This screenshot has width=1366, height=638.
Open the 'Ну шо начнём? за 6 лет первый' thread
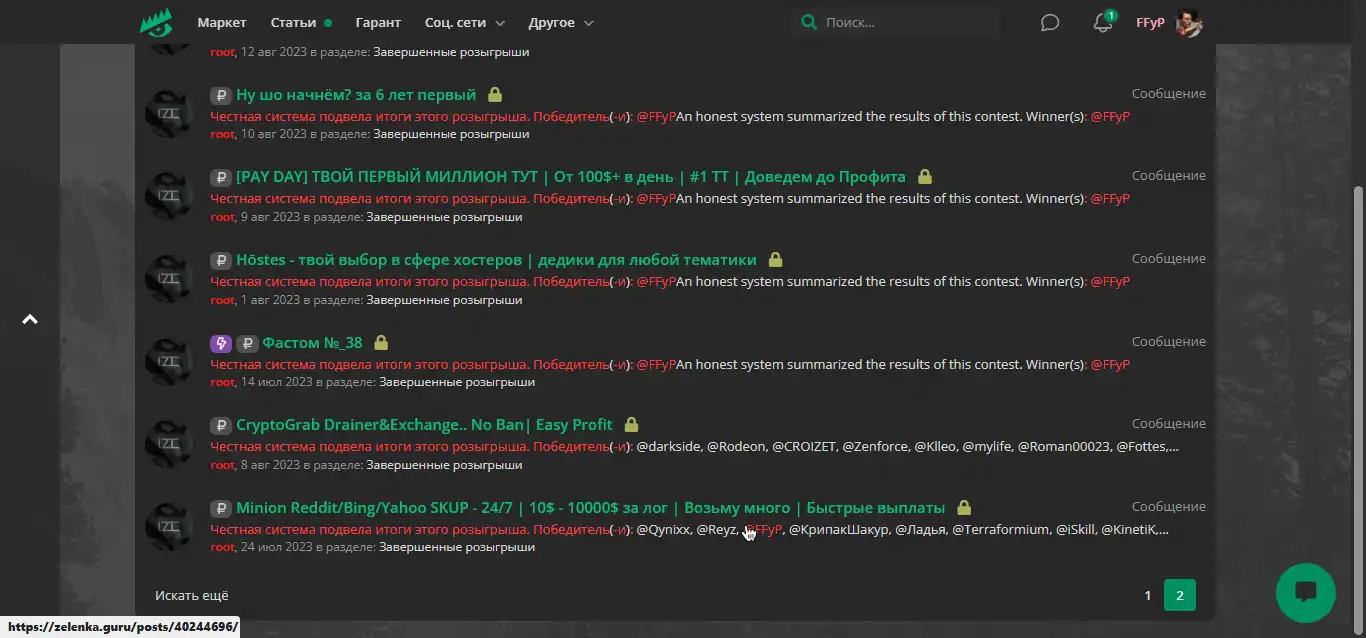click(x=356, y=95)
